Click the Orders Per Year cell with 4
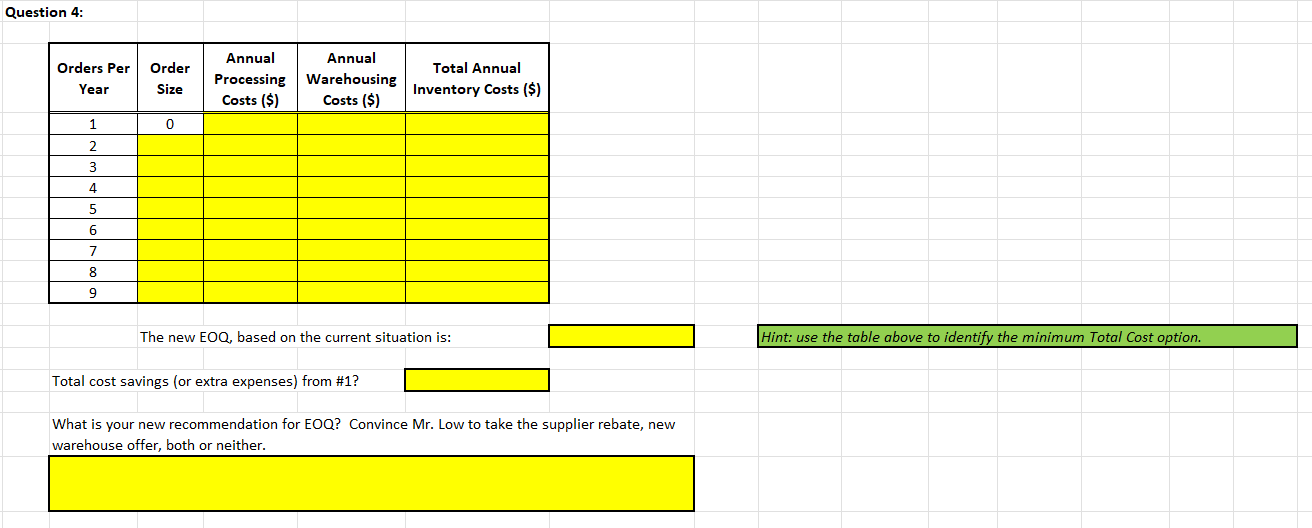Screen dimensions: 1312x528 pos(93,187)
